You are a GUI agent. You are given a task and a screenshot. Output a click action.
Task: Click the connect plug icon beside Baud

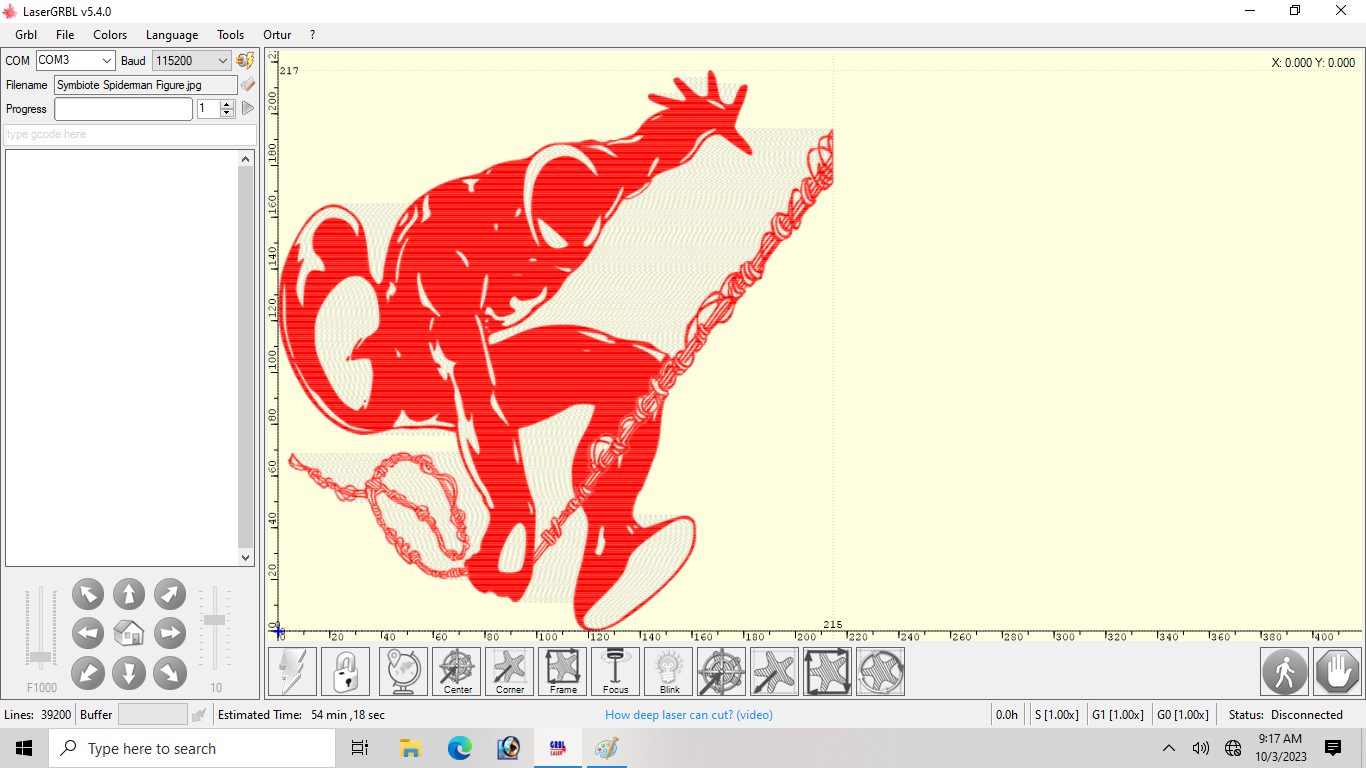[x=245, y=61]
